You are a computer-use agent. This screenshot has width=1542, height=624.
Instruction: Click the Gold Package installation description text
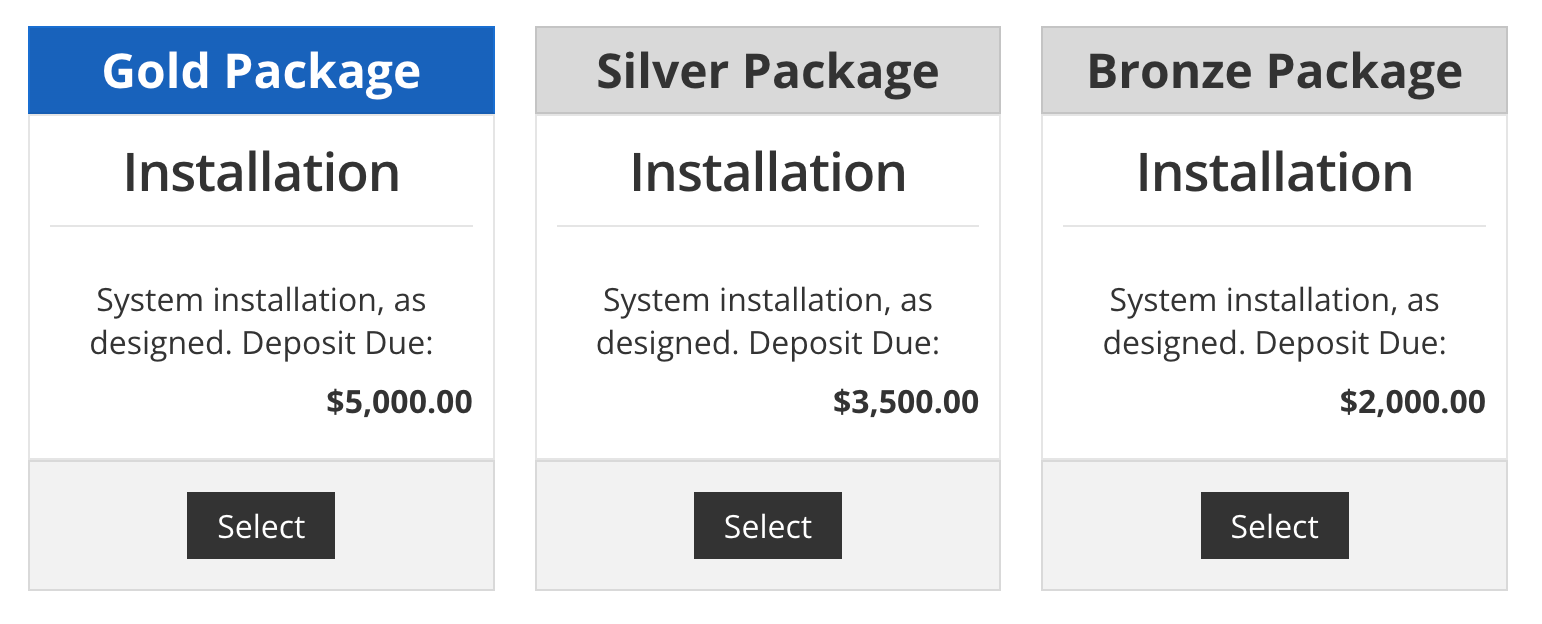261,321
